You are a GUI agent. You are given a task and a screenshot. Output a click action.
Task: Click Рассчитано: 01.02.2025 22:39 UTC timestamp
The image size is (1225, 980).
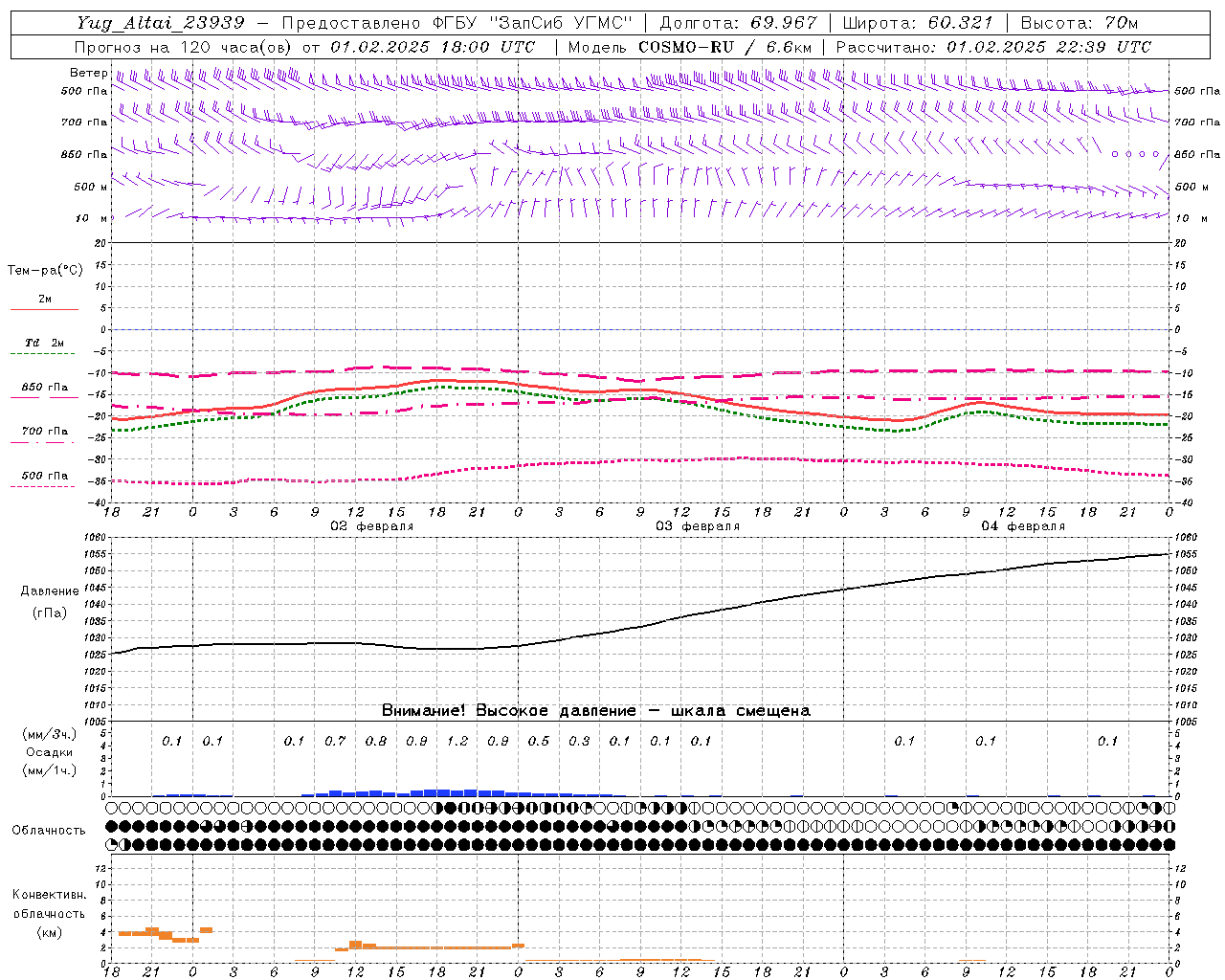click(993, 47)
